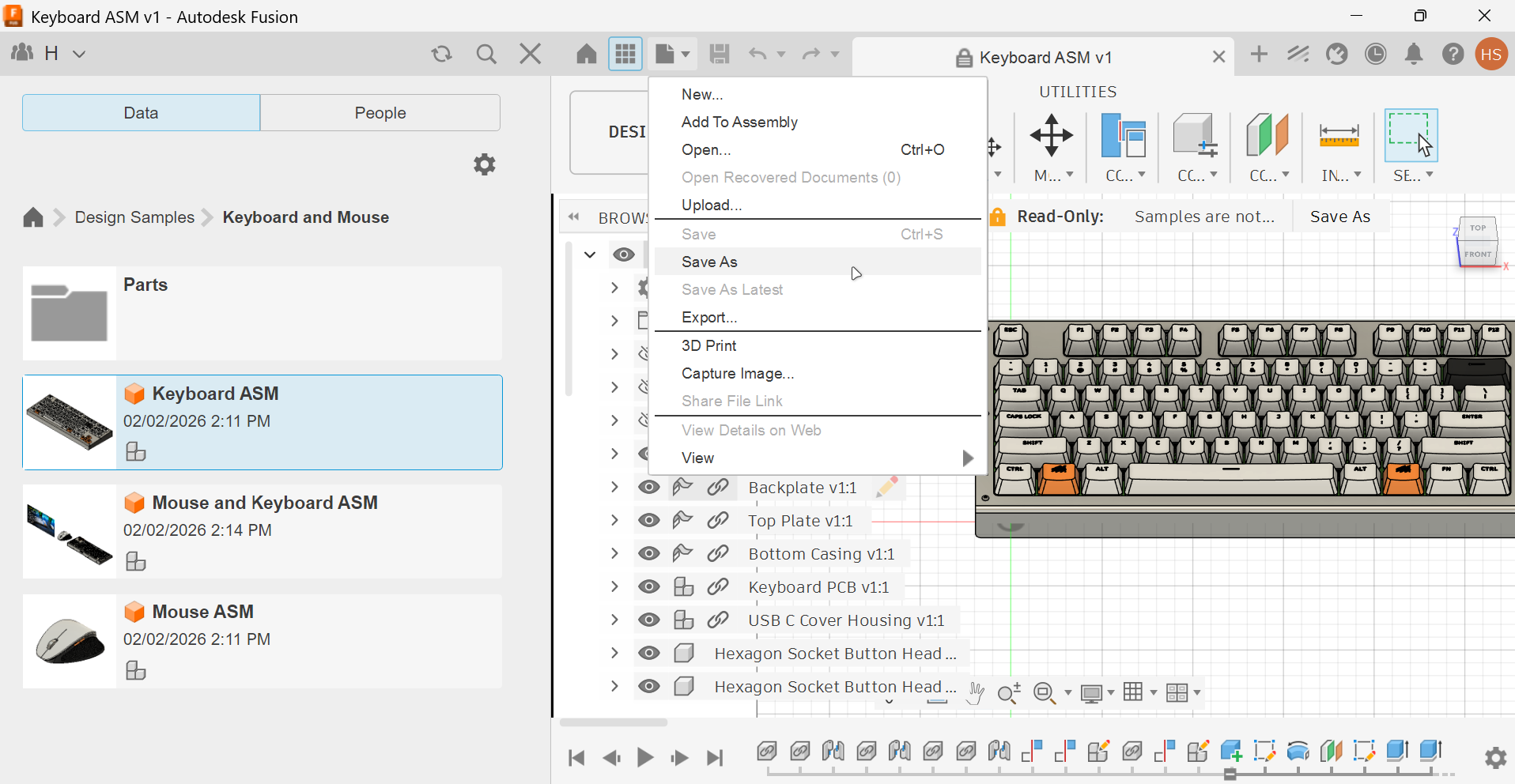1515x784 pixels.
Task: Toggle visibility of the root assembly eye
Action: pos(624,254)
